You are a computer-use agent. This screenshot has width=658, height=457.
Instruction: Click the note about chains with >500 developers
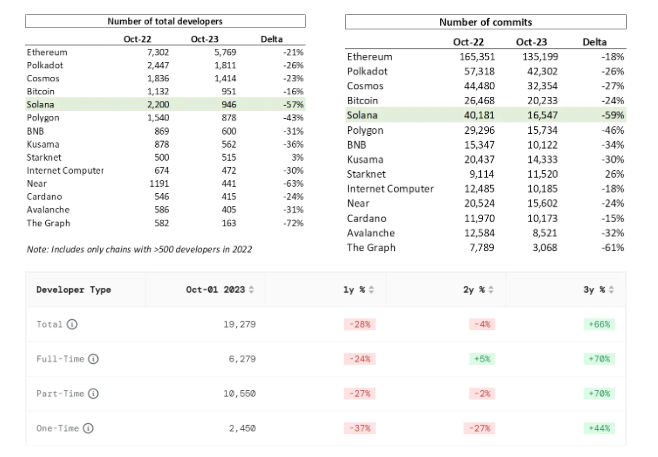coord(136,249)
